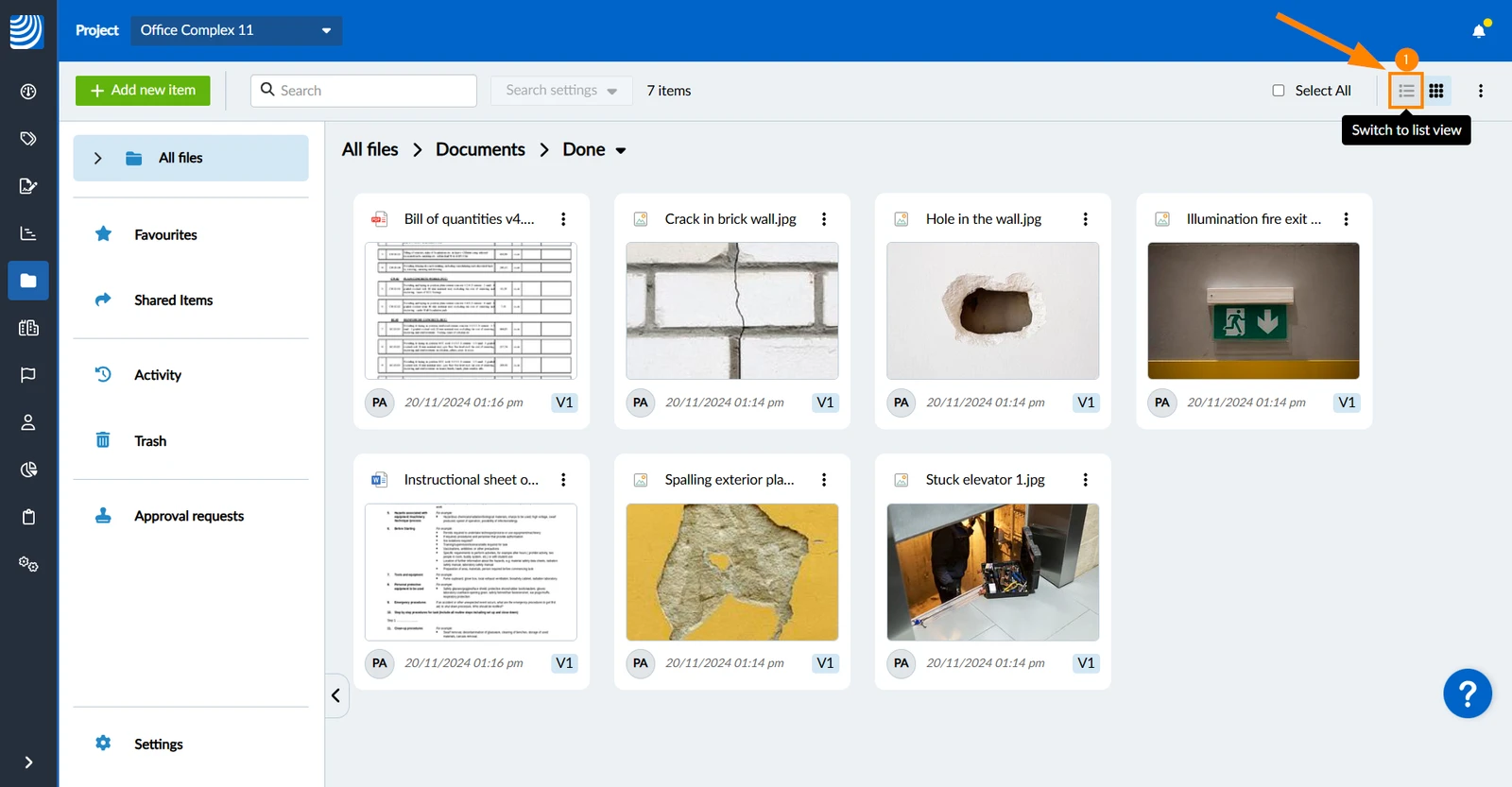Open options for Crack in brick wall.jpg
Screen dimensions: 1512x787
point(824,219)
